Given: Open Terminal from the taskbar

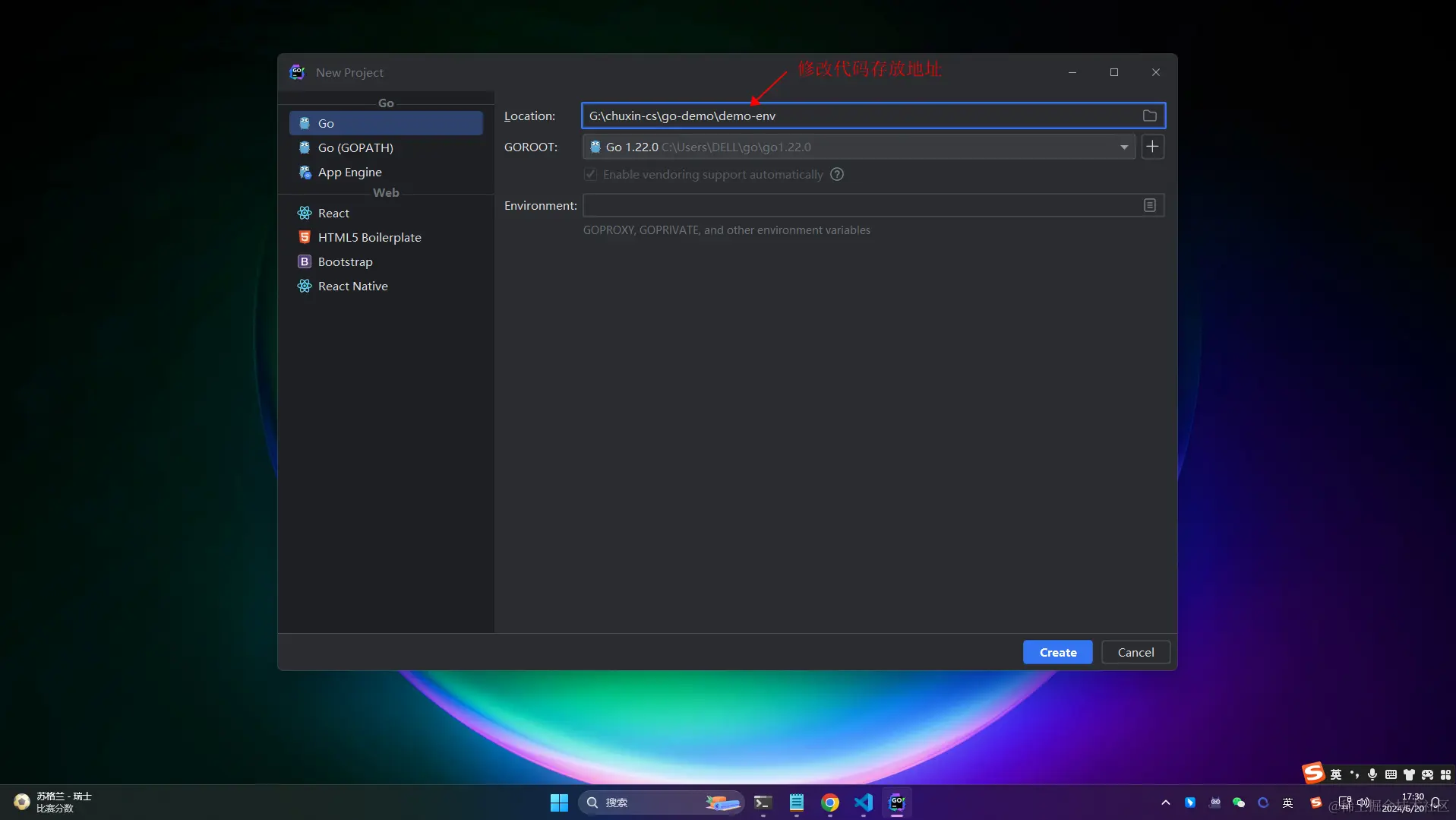Looking at the screenshot, I should (x=763, y=803).
